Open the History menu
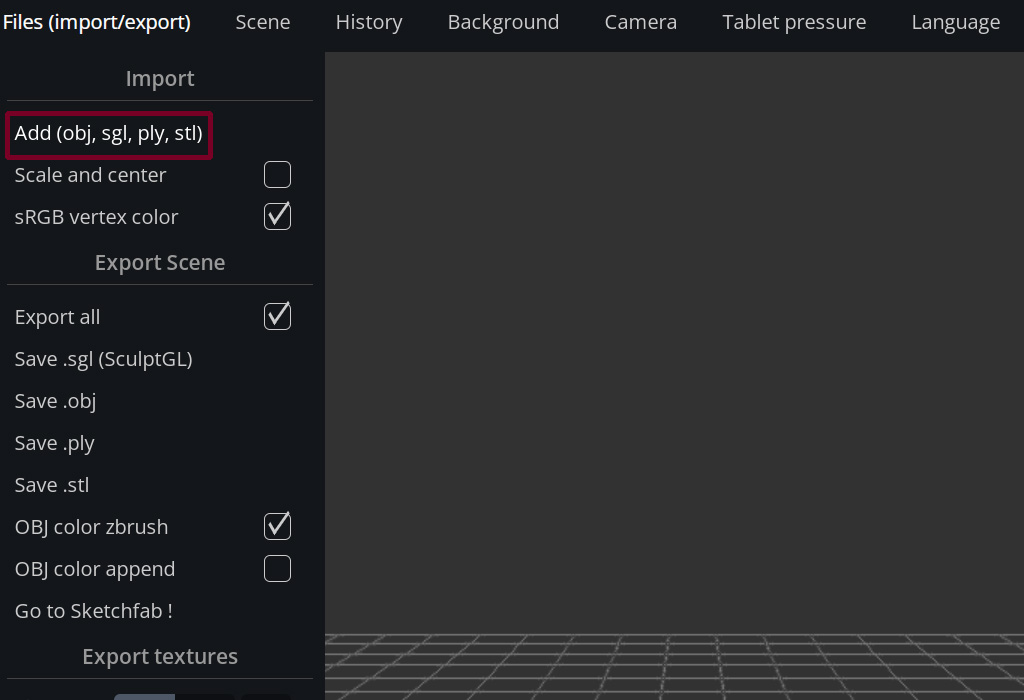1024x700 pixels. [369, 22]
